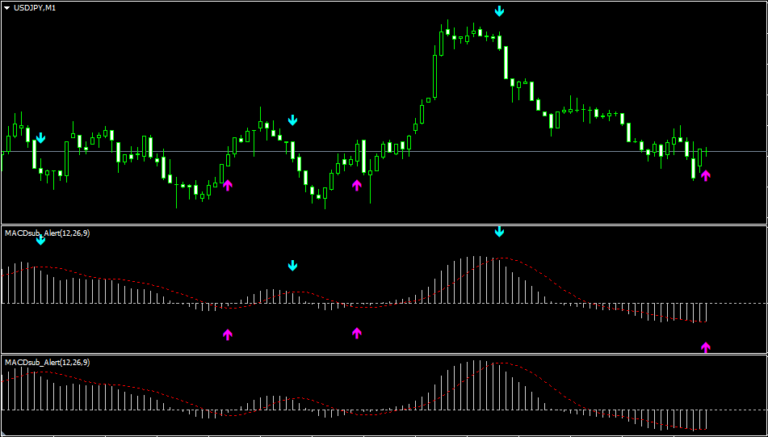Click MACDsub_Alert label in upper indicator window

coord(46,233)
